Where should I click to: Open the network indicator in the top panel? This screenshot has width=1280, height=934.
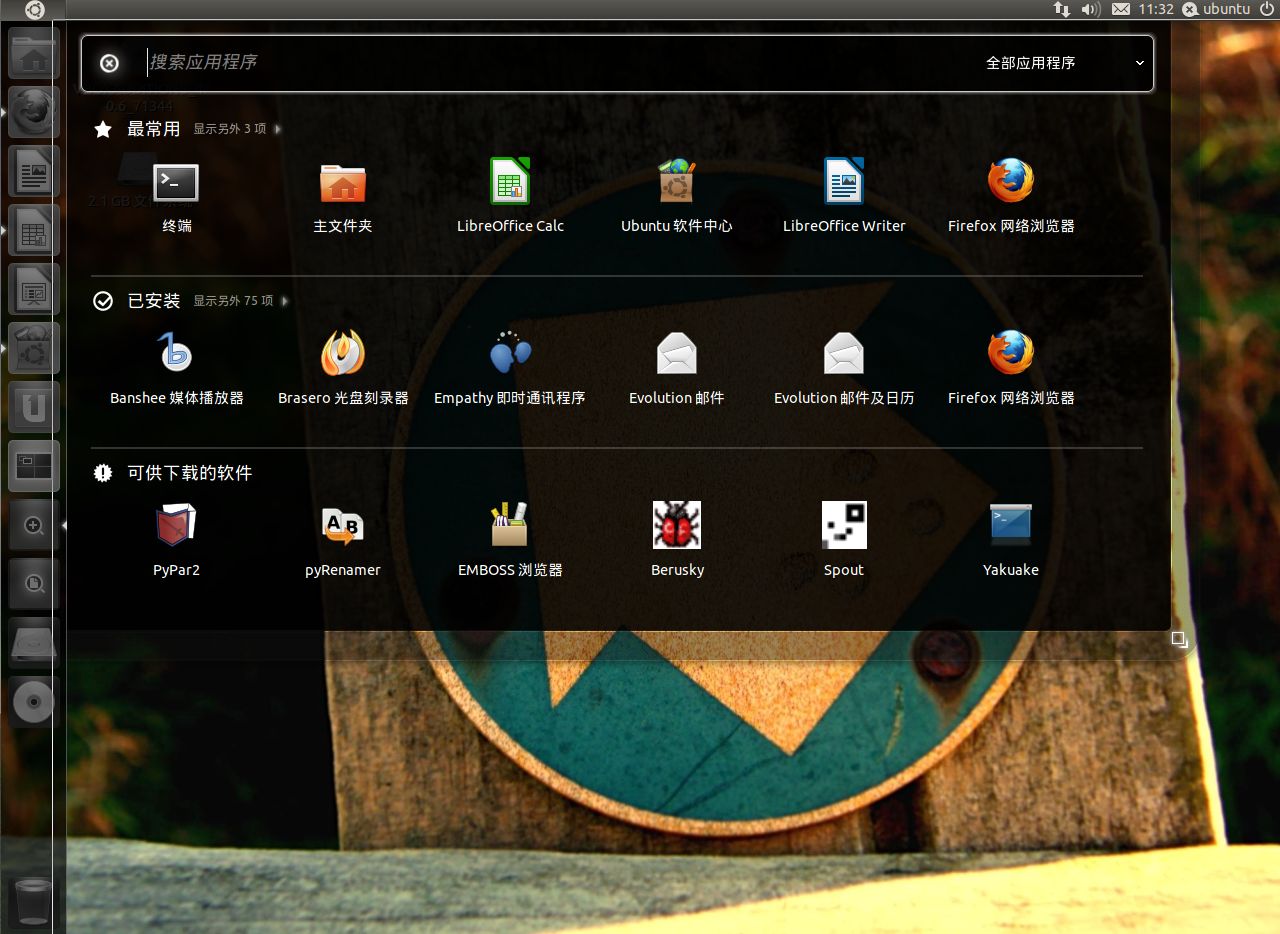click(1061, 9)
